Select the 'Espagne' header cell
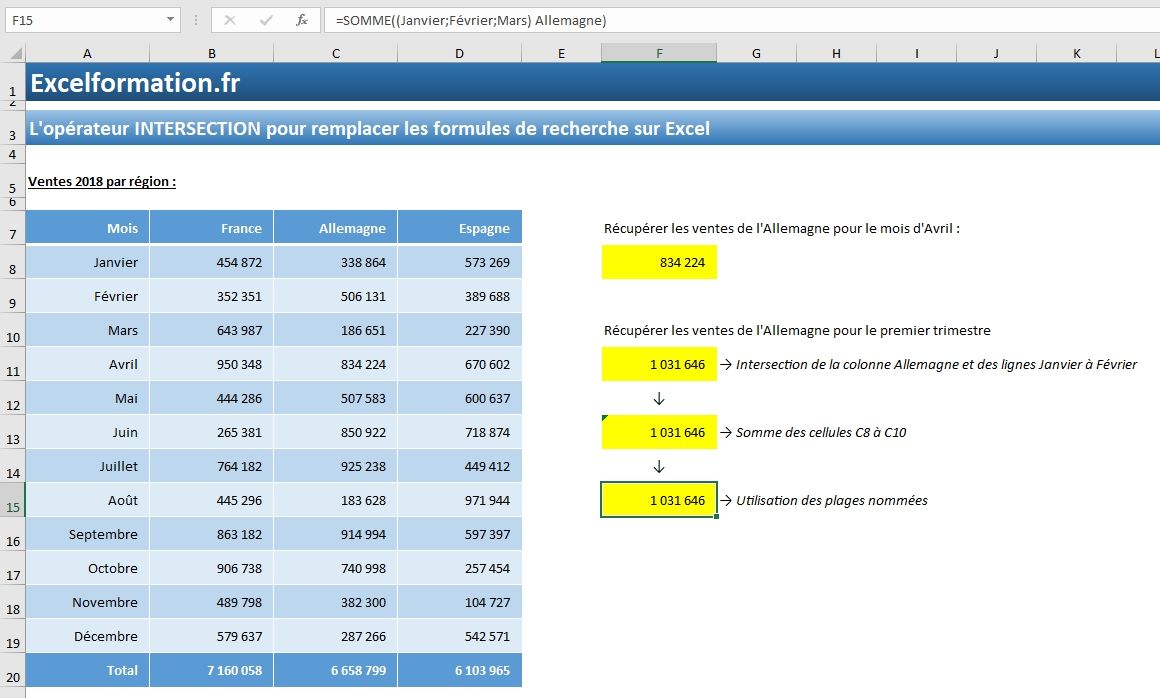 click(x=459, y=228)
